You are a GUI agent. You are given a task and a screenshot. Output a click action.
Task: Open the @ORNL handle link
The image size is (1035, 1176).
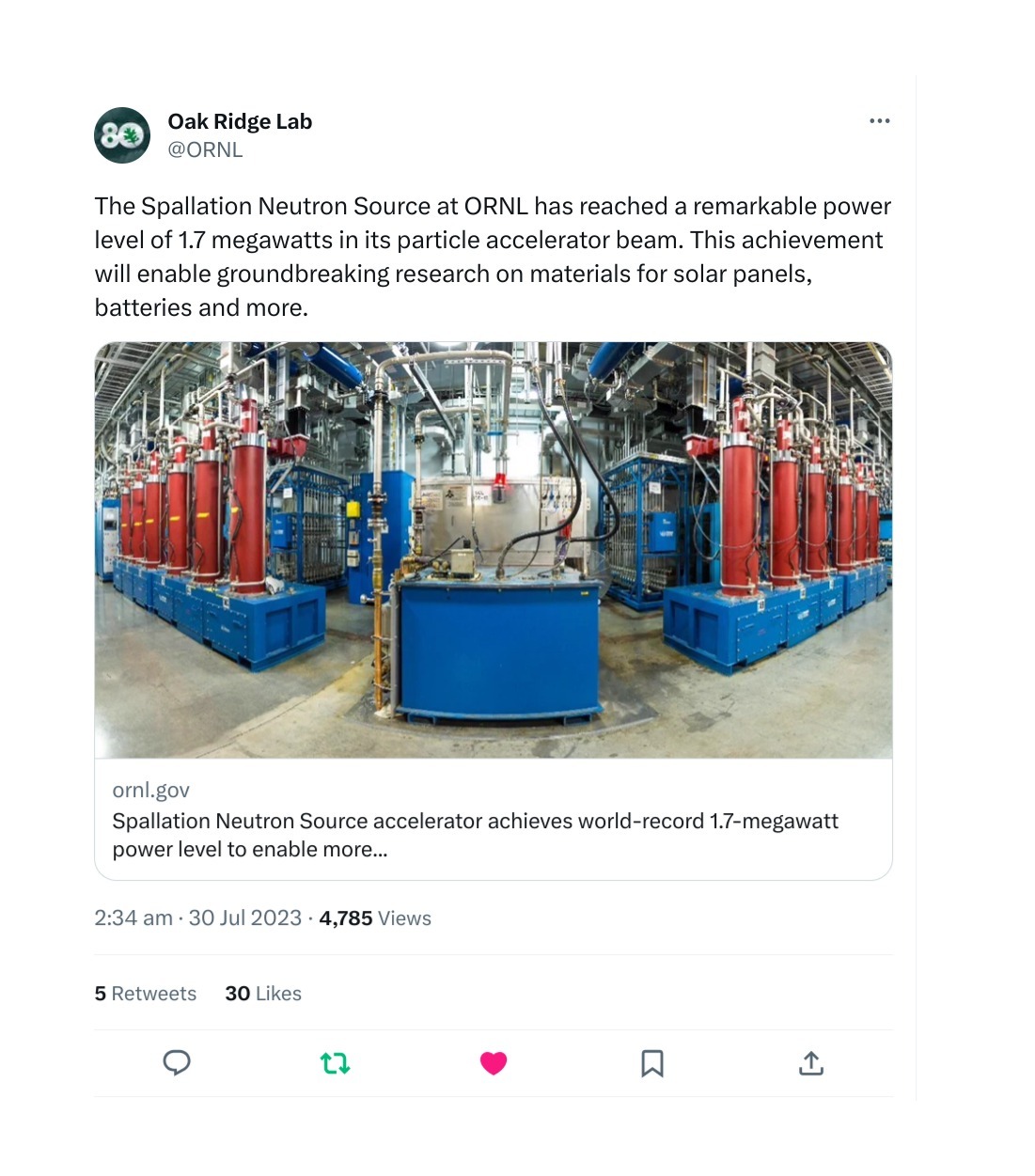[x=205, y=149]
